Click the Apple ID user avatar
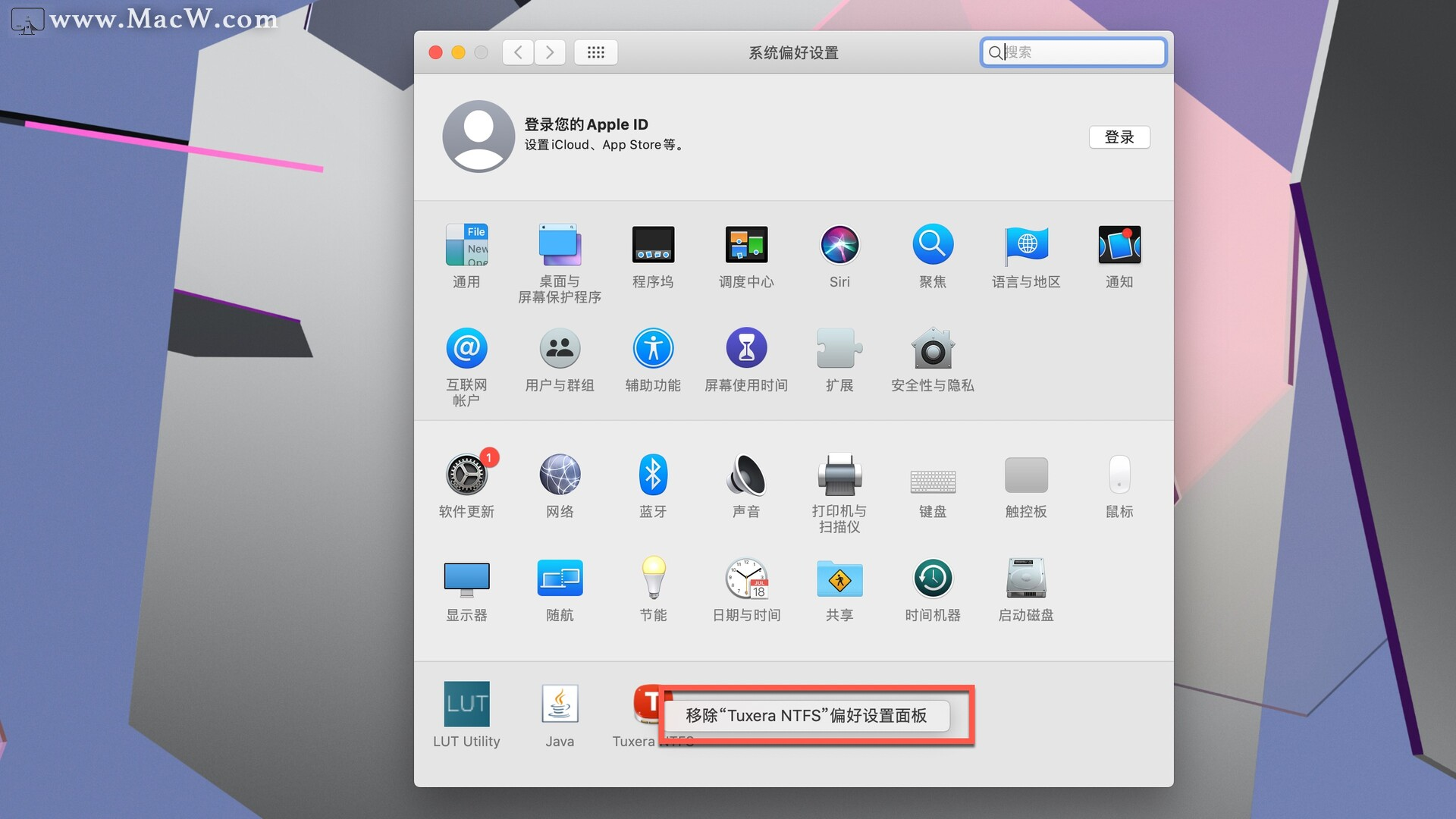Viewport: 1456px width, 819px height. click(479, 136)
